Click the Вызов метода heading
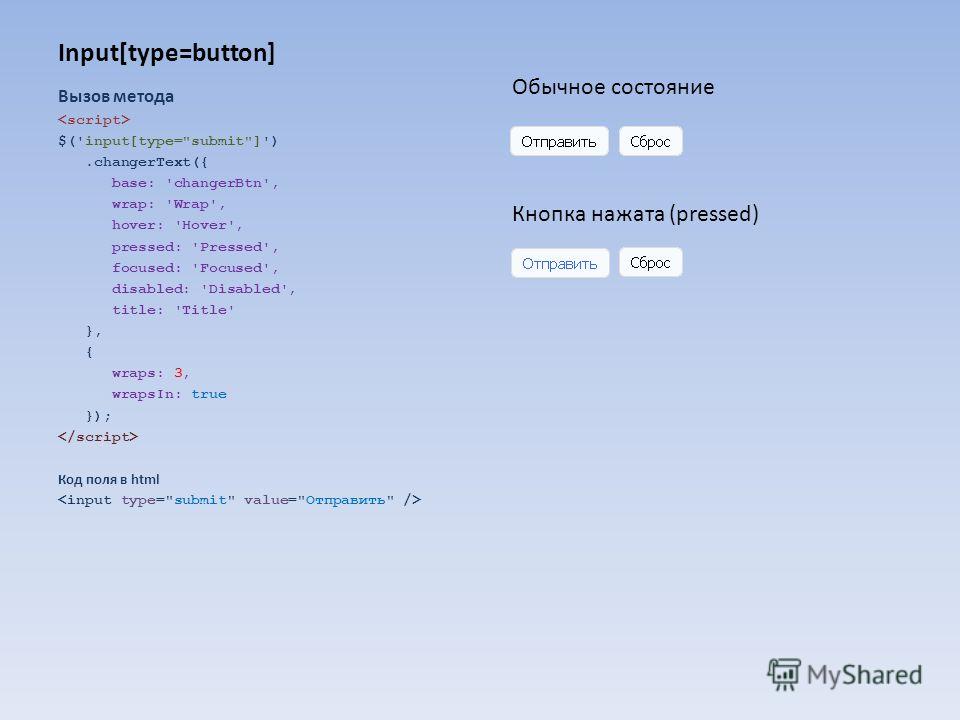This screenshot has height=720, width=960. [x=116, y=96]
